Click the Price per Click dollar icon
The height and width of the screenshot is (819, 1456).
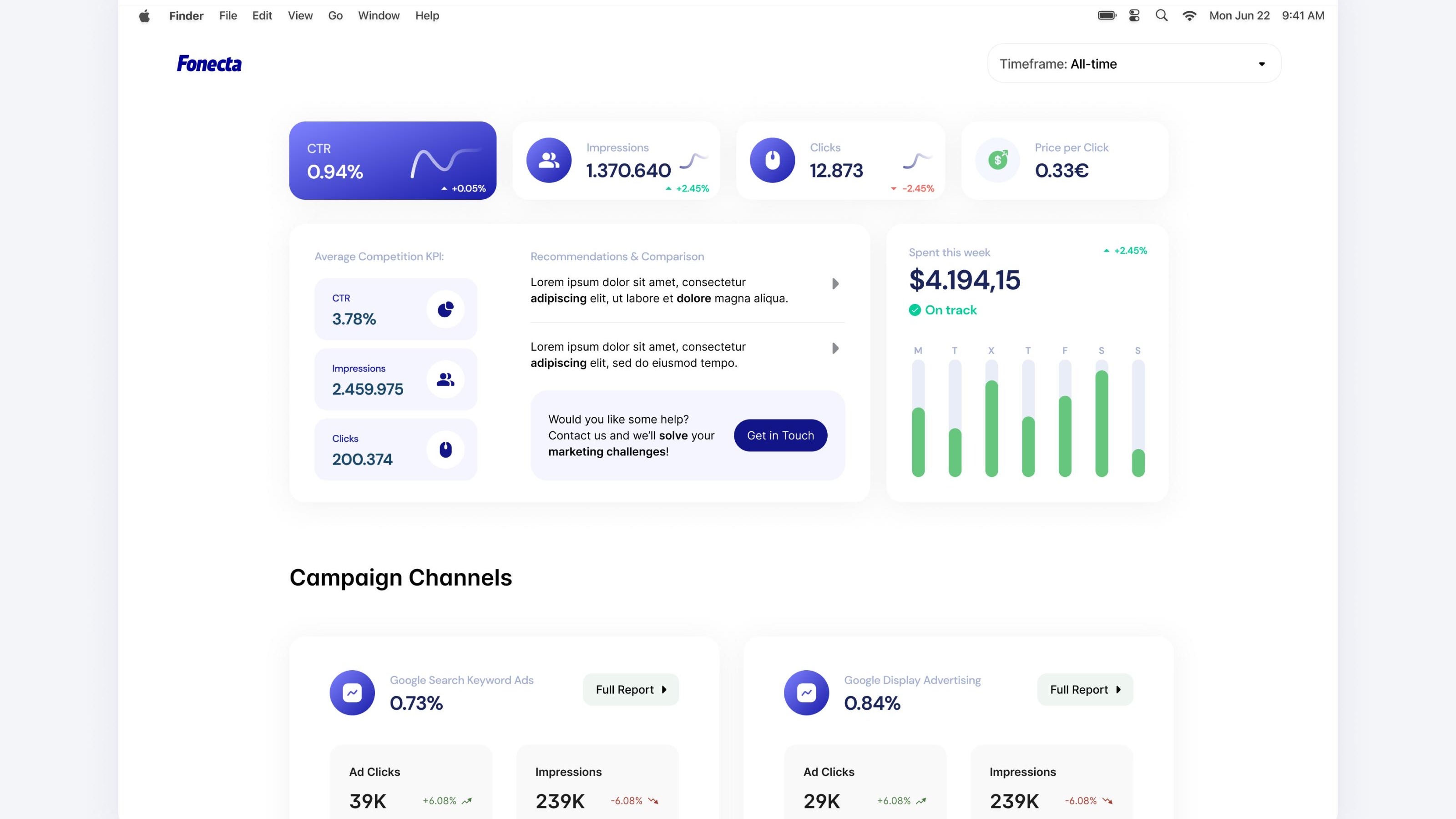point(998,161)
